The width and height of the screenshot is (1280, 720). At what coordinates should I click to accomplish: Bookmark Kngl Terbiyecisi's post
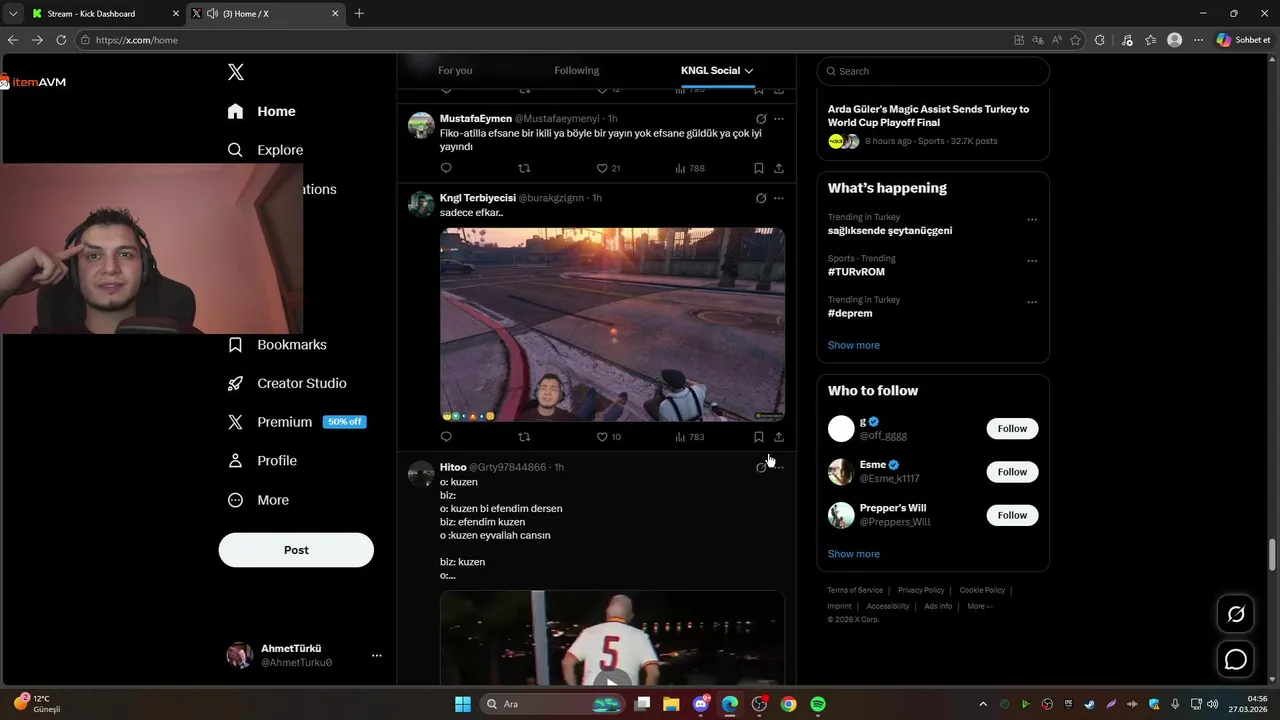point(759,437)
